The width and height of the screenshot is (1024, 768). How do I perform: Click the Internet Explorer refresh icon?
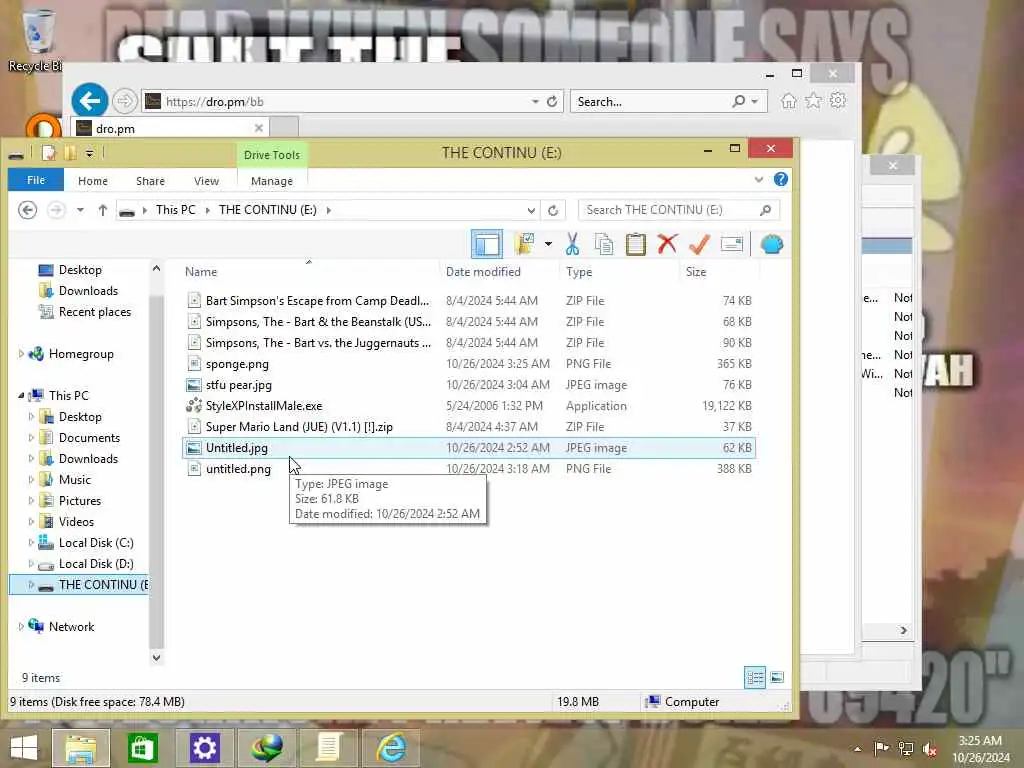coord(552,101)
